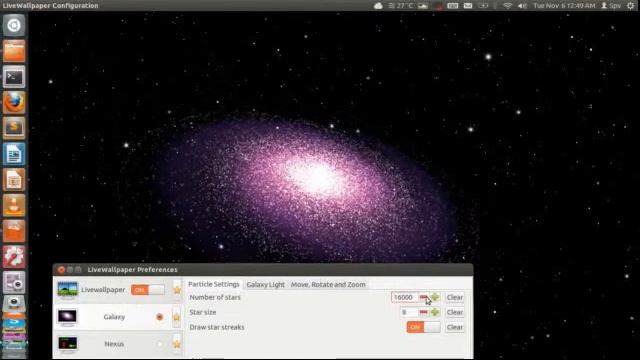640x360 pixels.
Task: Toggle Draw star streaks switch
Action: pyautogui.click(x=423, y=327)
